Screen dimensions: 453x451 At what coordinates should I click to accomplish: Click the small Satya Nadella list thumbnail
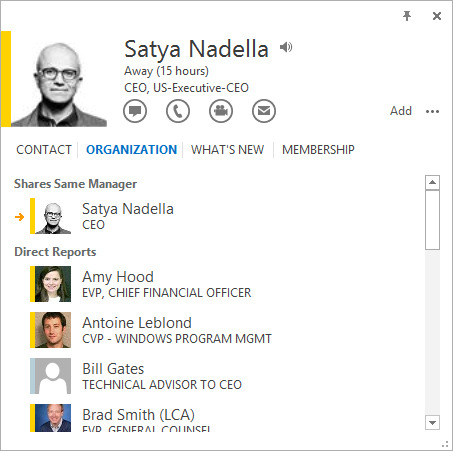[53, 216]
